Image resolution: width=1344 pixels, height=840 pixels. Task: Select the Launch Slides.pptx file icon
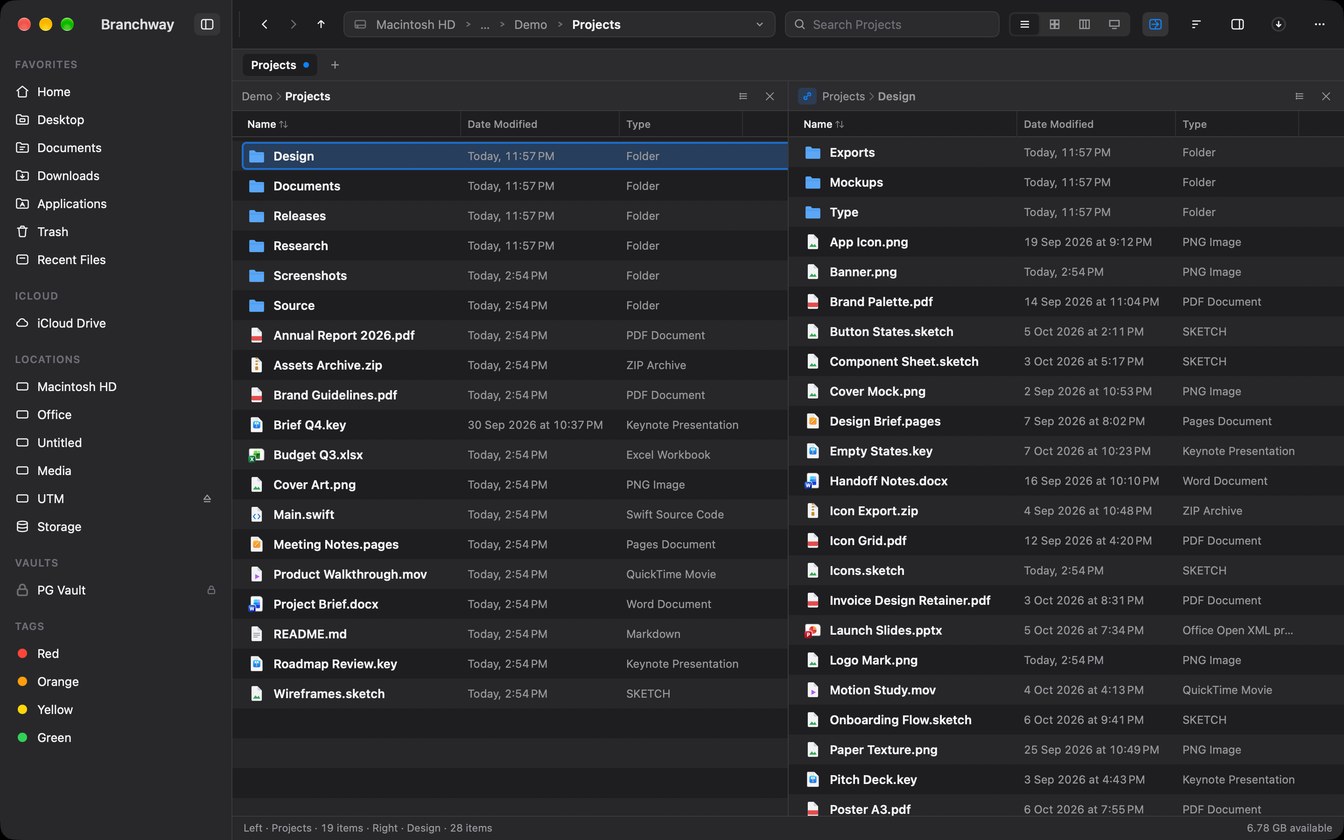[x=812, y=631]
